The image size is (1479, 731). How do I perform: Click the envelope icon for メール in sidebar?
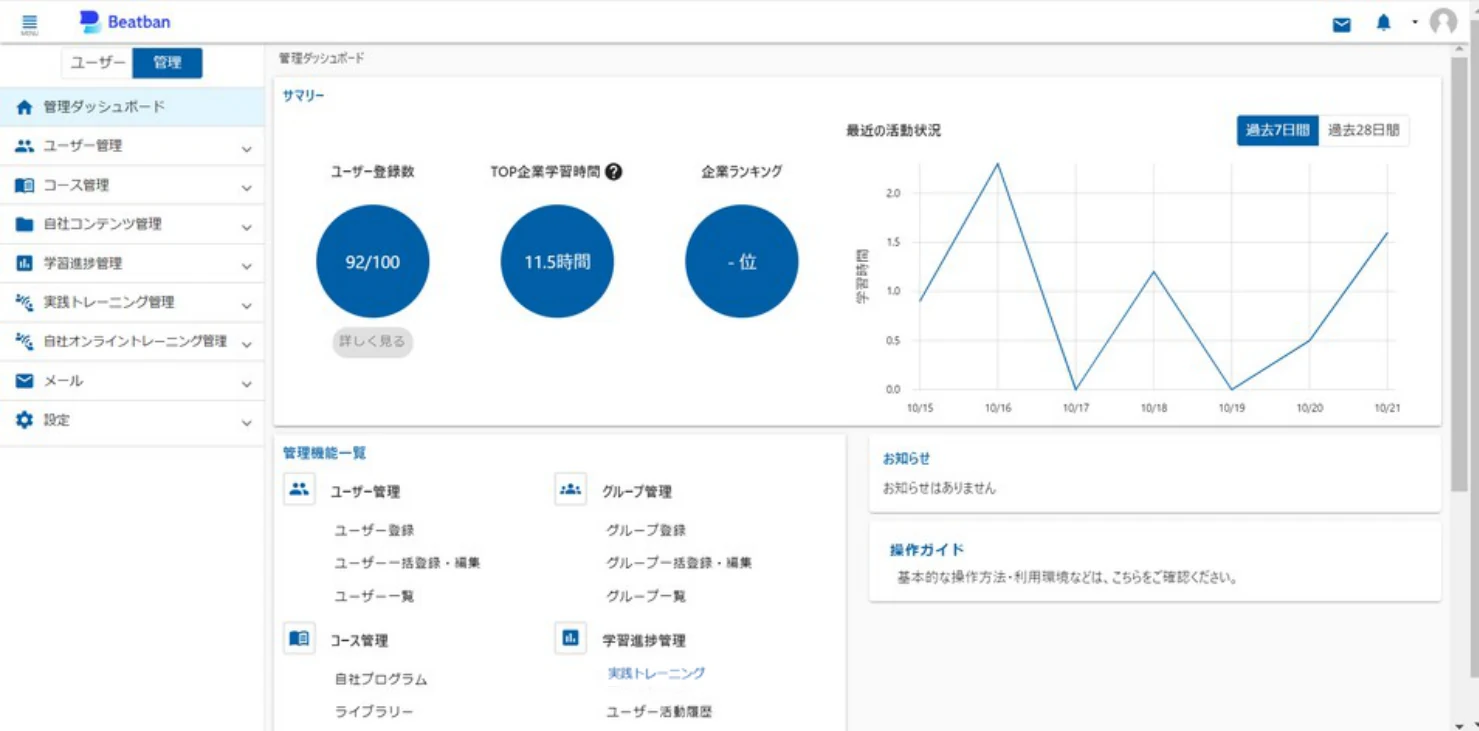tap(25, 381)
